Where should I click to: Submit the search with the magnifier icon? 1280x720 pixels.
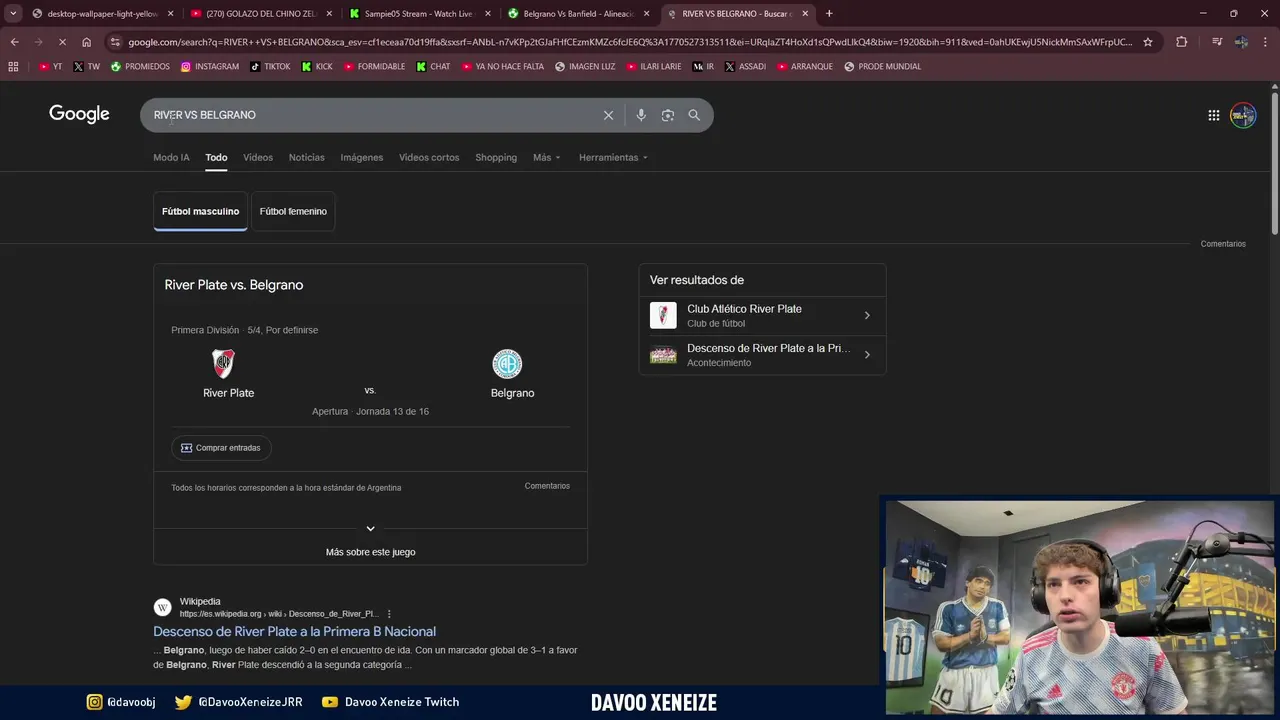coord(694,115)
